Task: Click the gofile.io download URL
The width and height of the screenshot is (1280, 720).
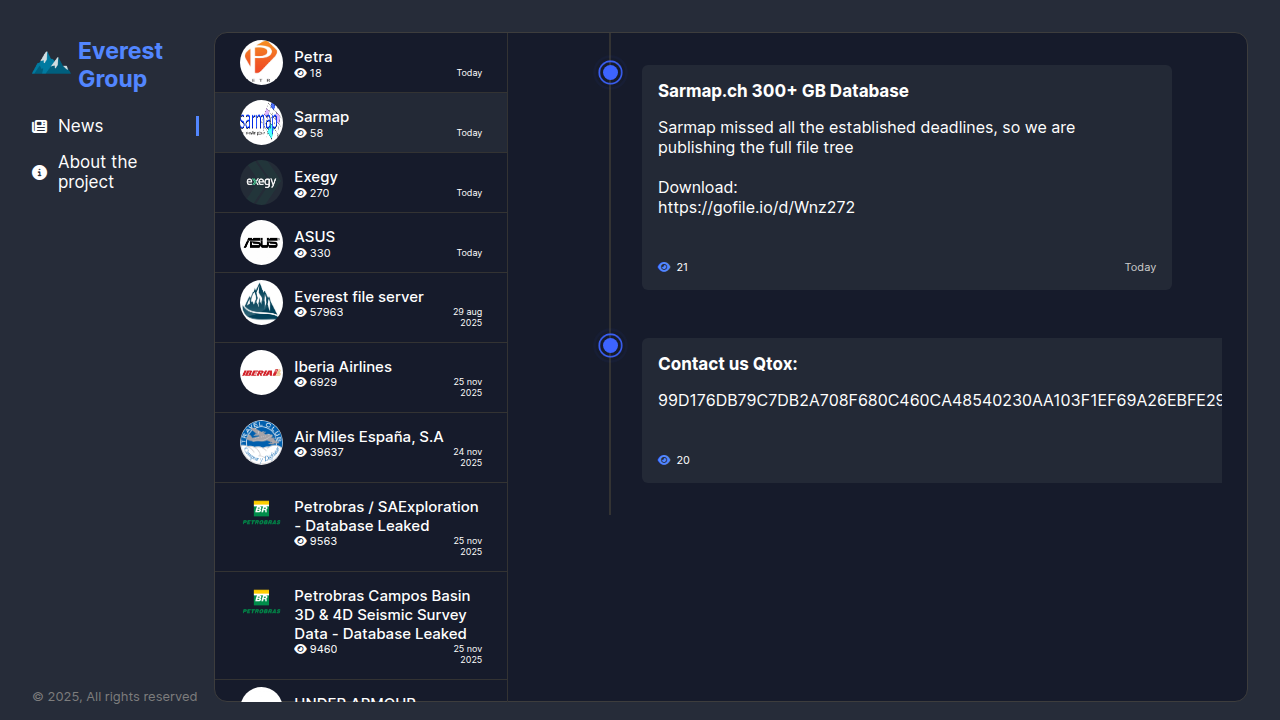Action: tap(756, 208)
